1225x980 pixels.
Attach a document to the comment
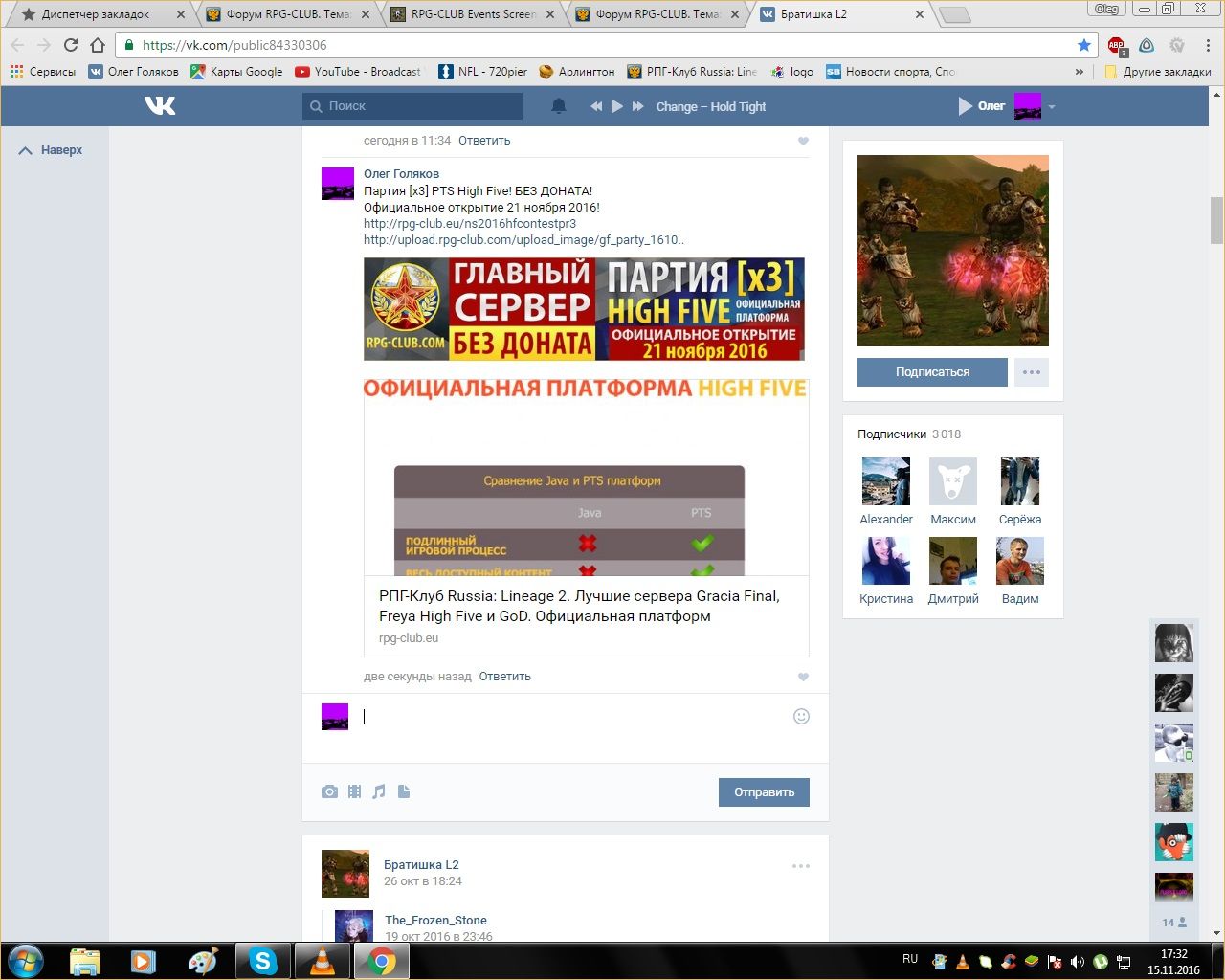[x=404, y=791]
